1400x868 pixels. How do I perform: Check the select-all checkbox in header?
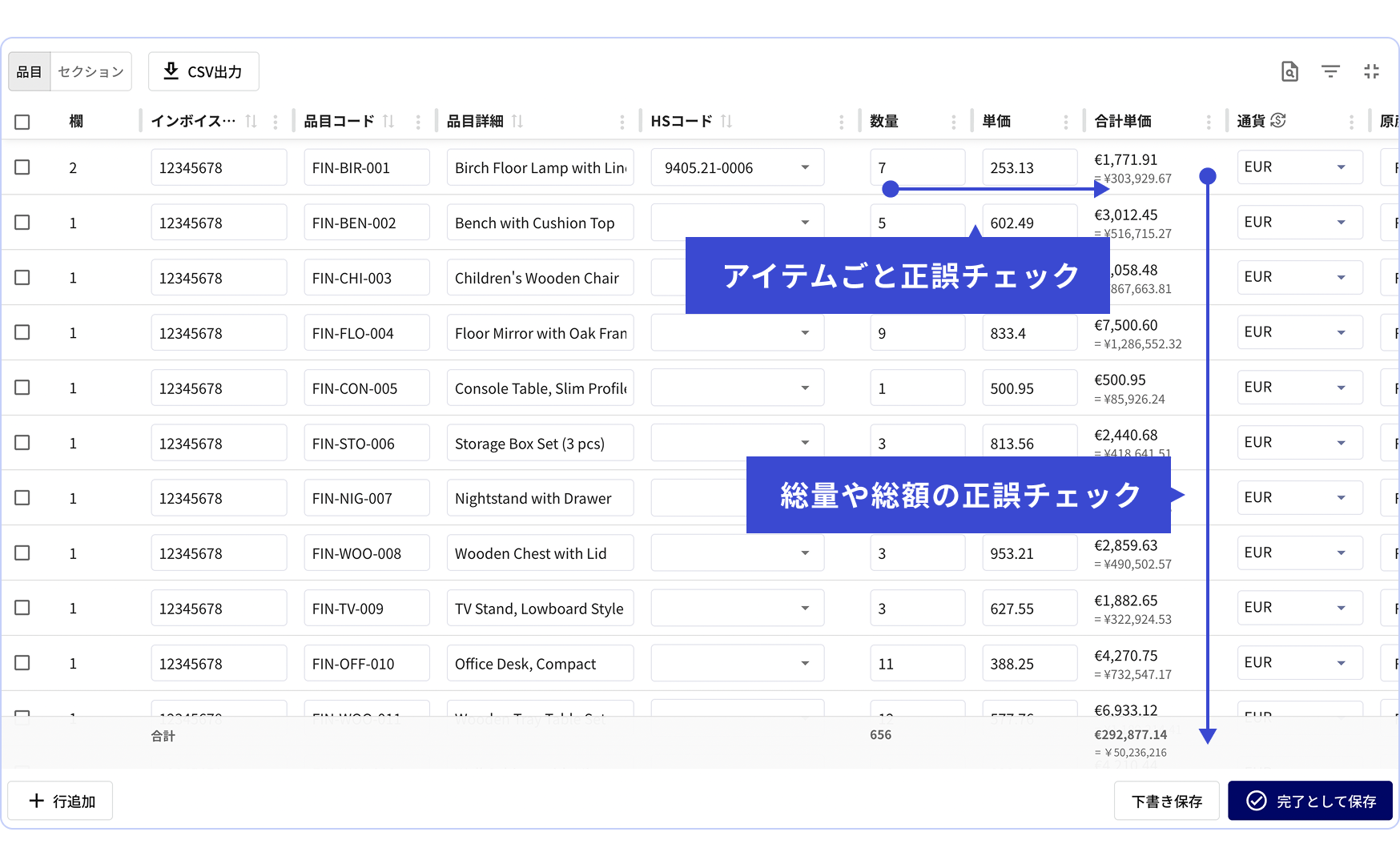tap(22, 121)
